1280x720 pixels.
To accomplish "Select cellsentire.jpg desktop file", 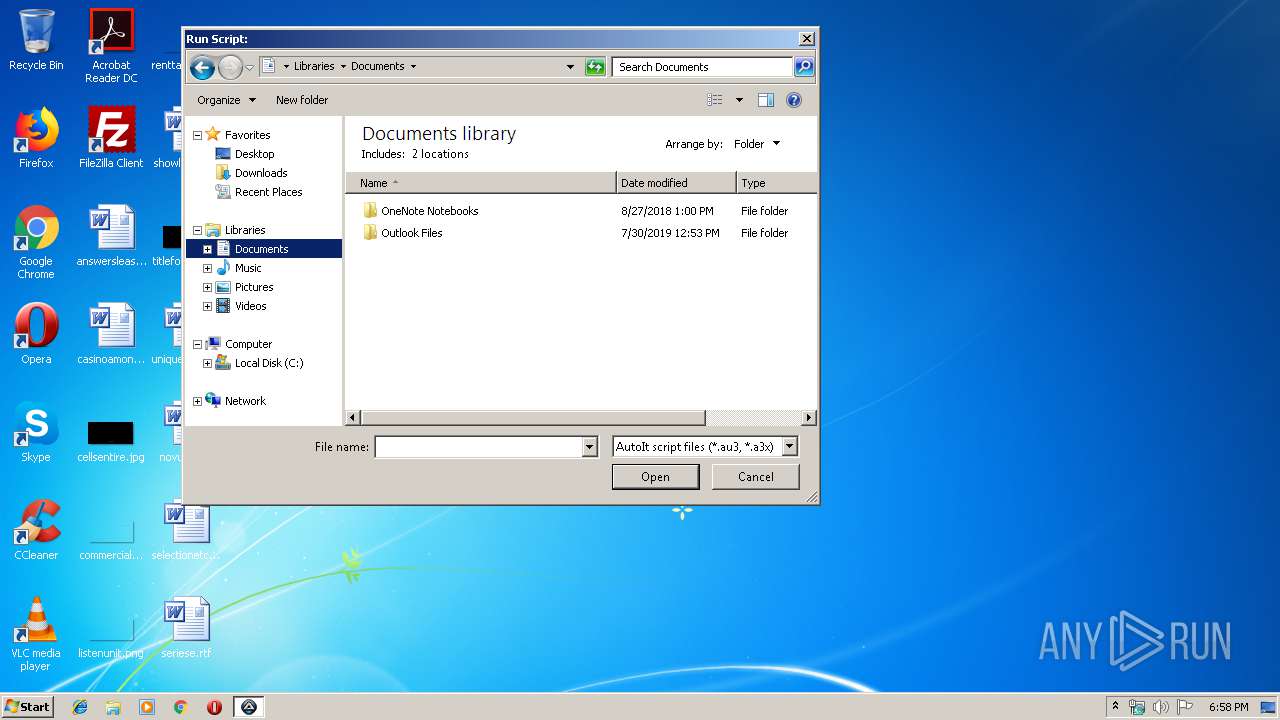I will [x=111, y=440].
